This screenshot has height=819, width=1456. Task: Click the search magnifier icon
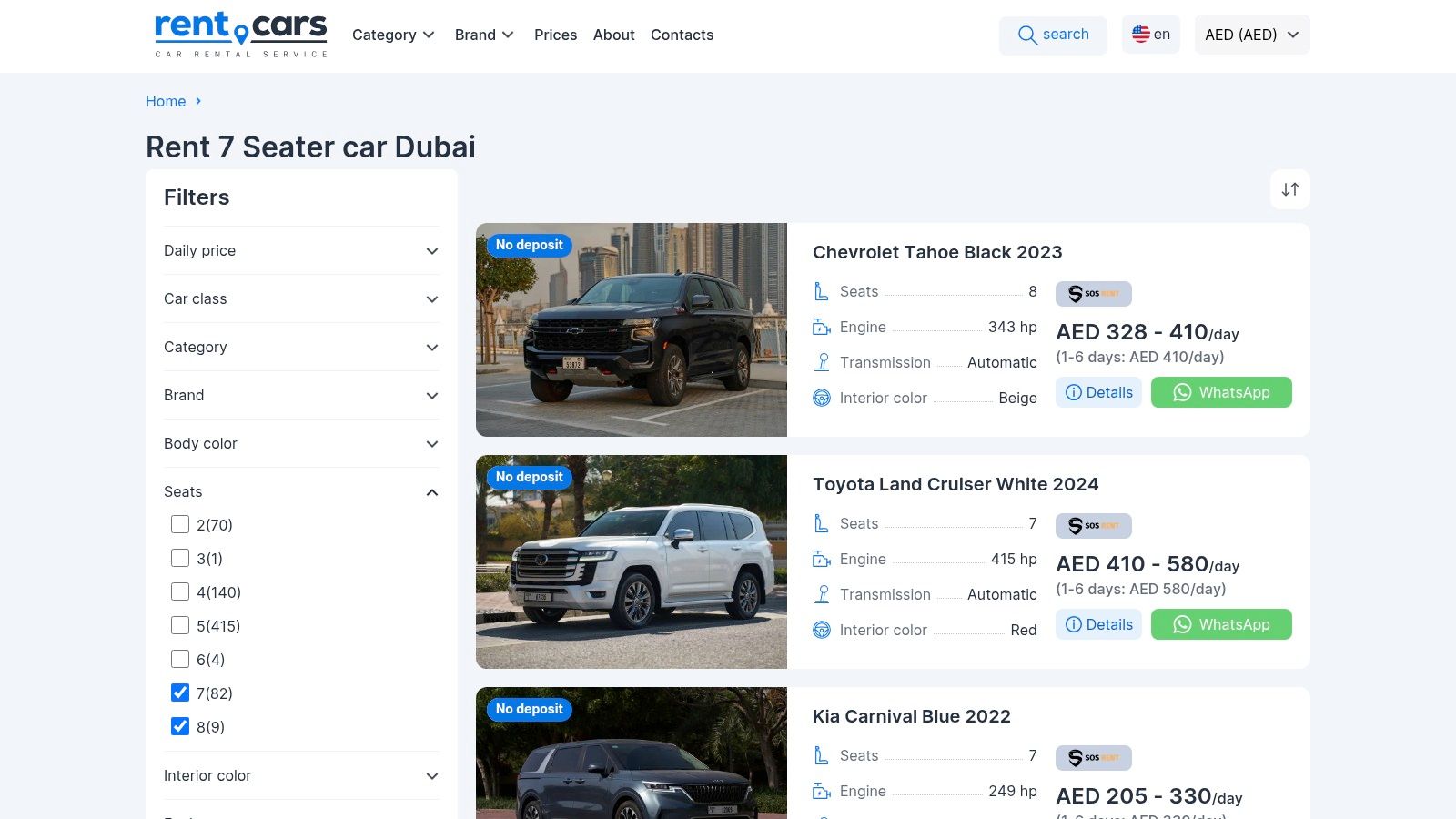(1027, 35)
